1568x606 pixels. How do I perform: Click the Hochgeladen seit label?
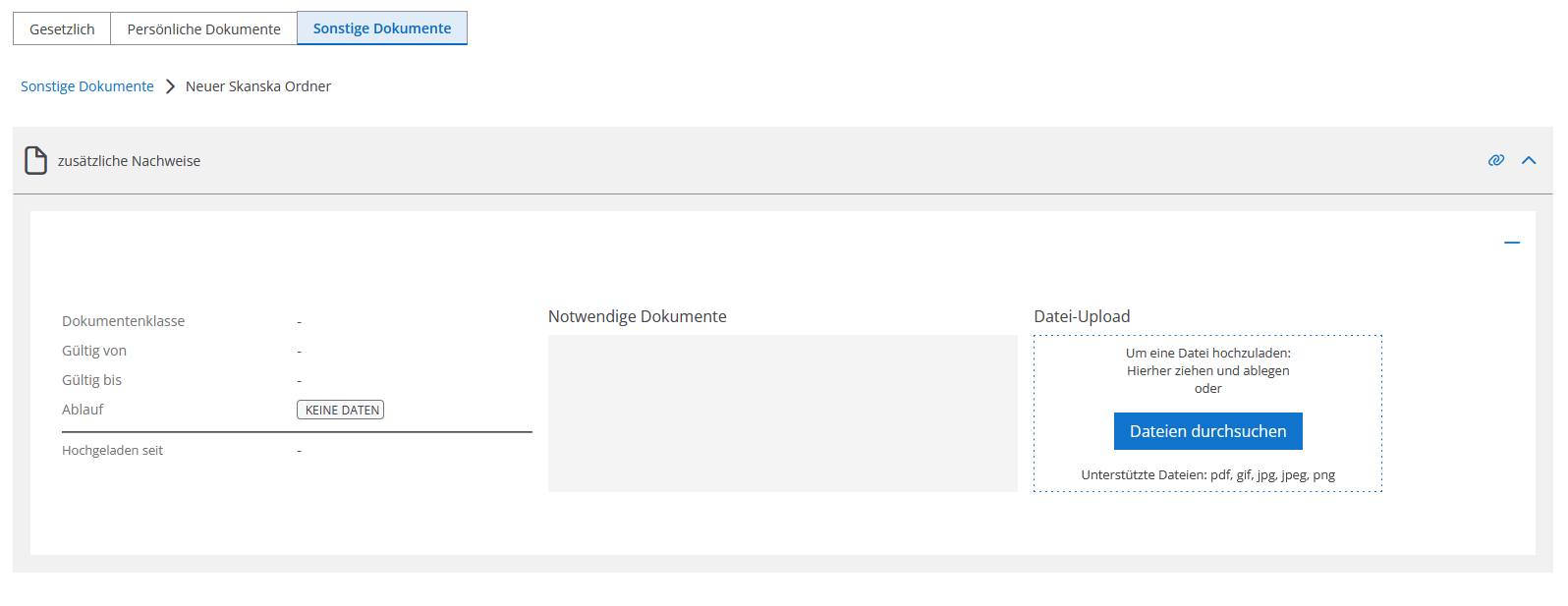point(113,451)
